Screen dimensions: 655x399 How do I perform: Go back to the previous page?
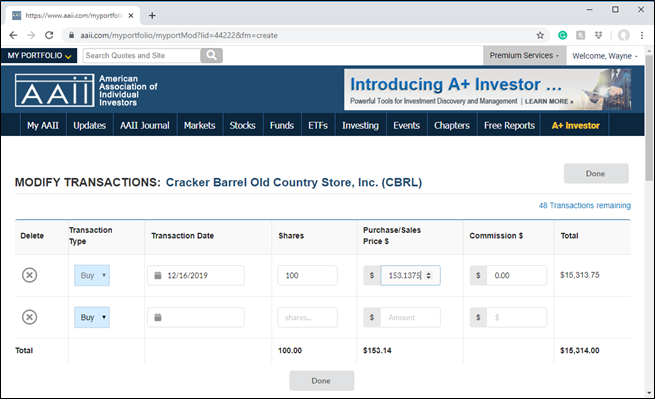pos(13,36)
